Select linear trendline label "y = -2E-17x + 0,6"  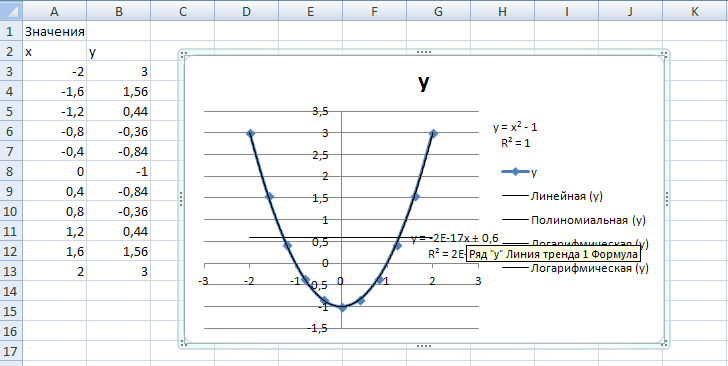click(455, 238)
